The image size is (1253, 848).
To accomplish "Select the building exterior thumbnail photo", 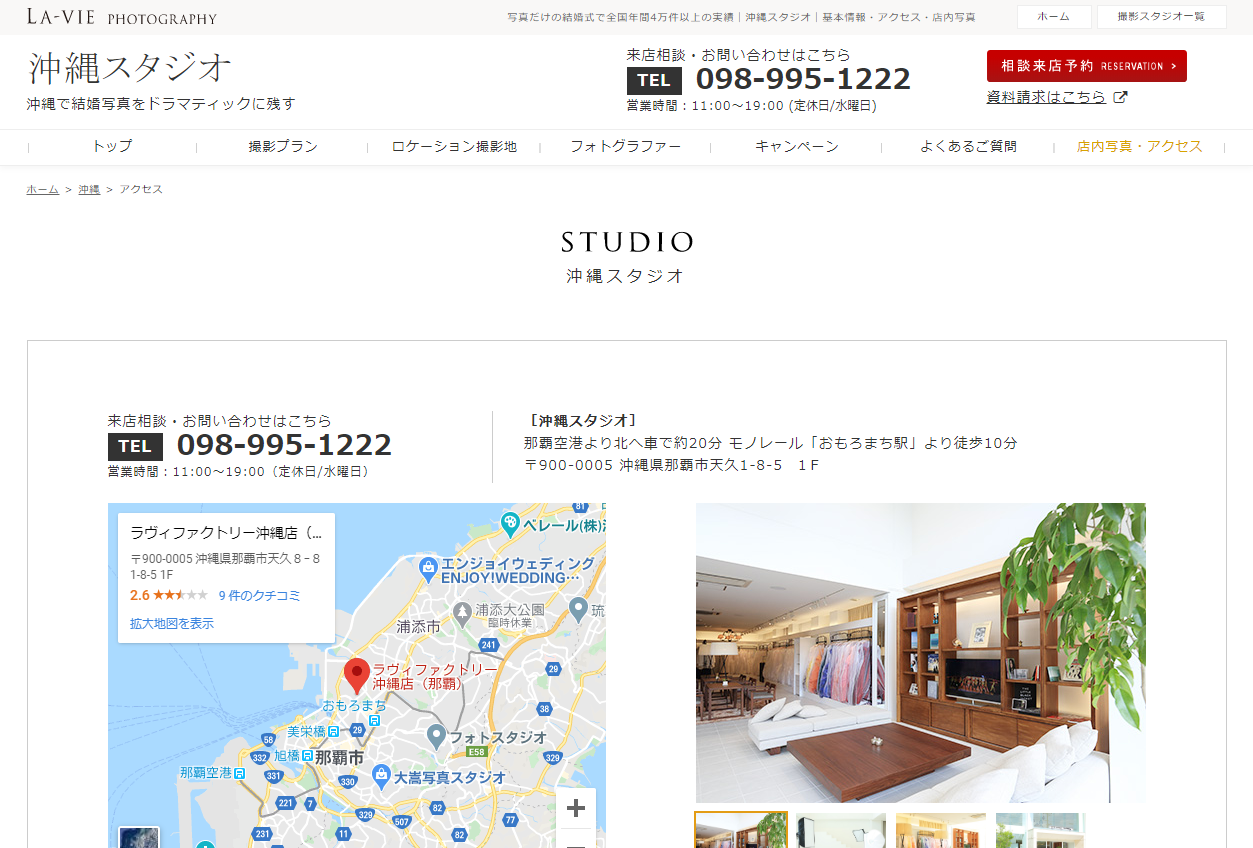I will pos(1040,830).
